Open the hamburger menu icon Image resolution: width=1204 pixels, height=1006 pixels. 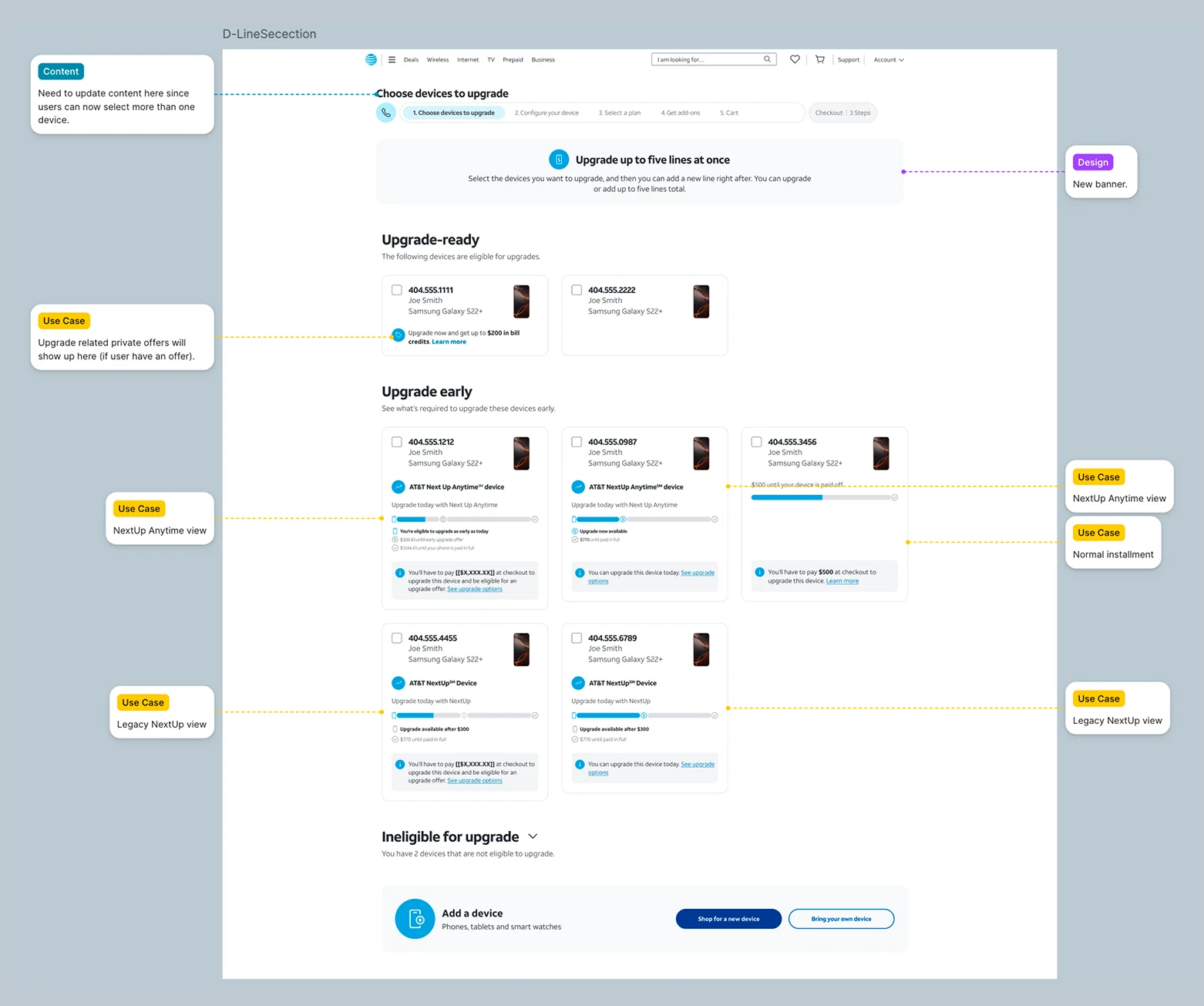pyautogui.click(x=392, y=59)
